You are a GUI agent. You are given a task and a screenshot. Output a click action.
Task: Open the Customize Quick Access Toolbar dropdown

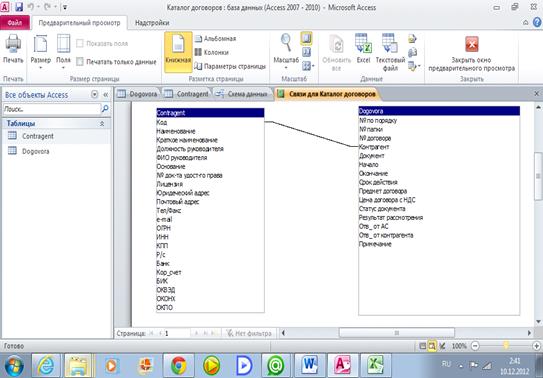coord(65,7)
